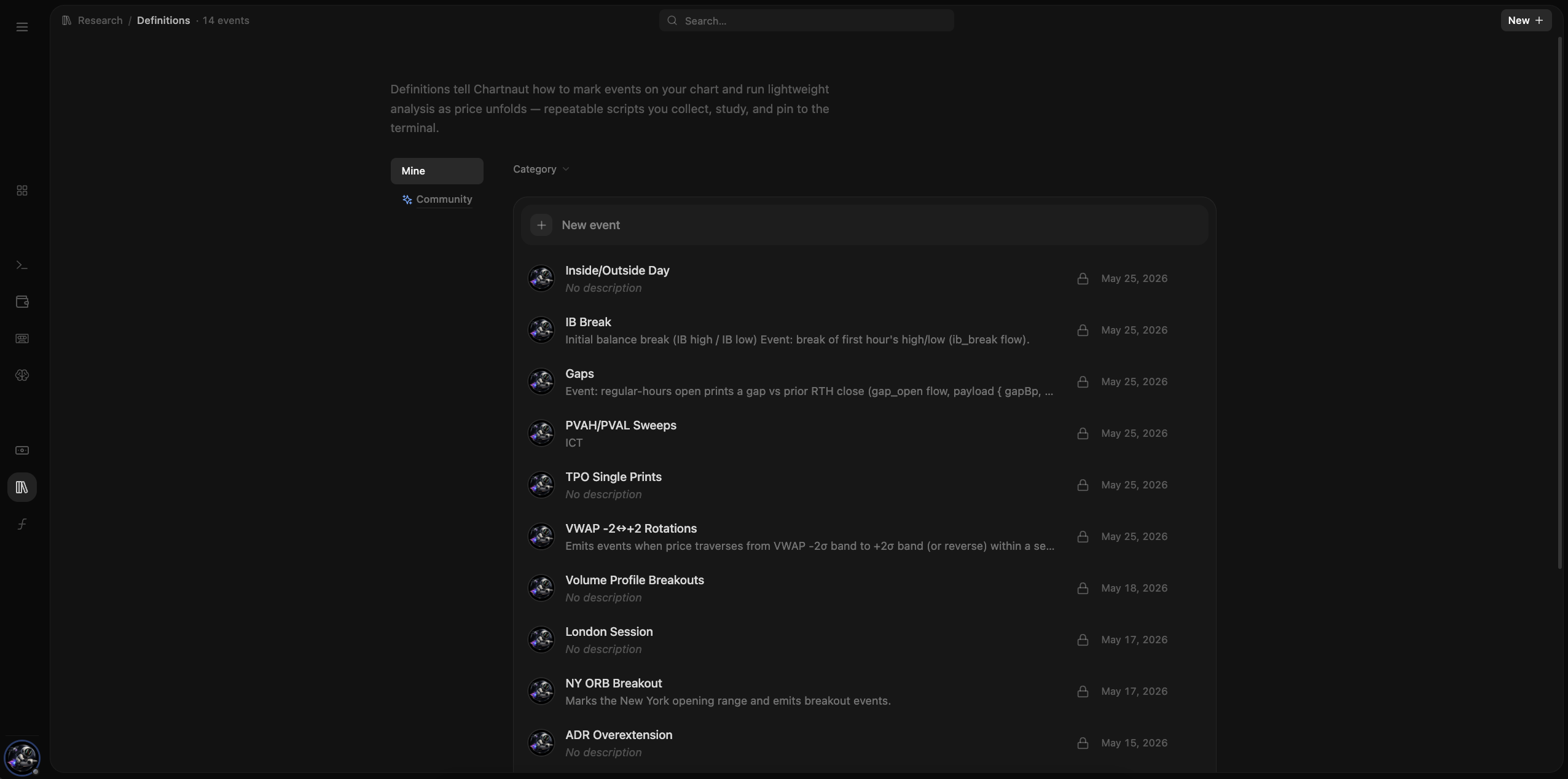
Task: Open the IB Break event row
Action: point(864,331)
